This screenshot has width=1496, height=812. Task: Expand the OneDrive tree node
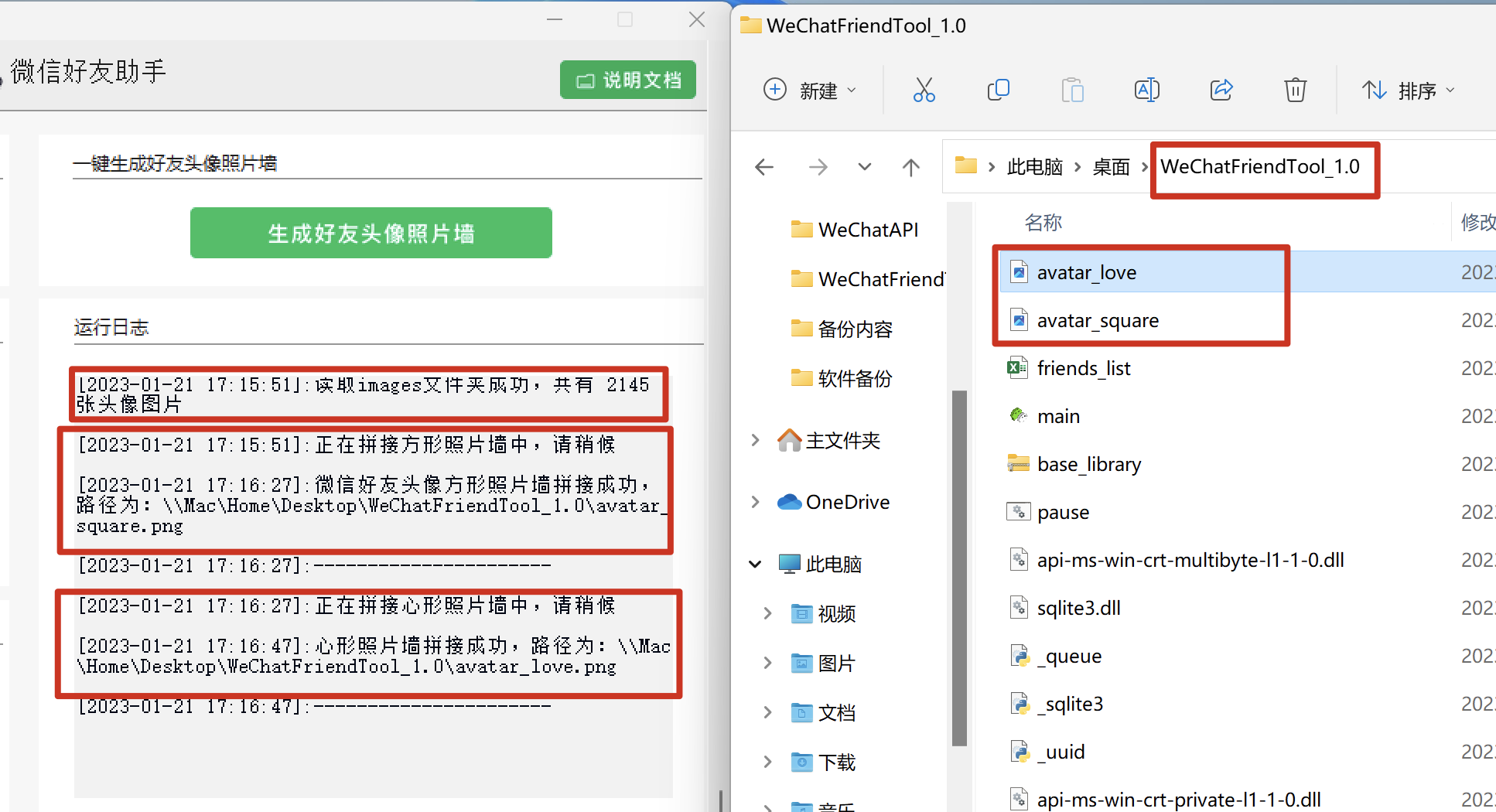tap(756, 502)
